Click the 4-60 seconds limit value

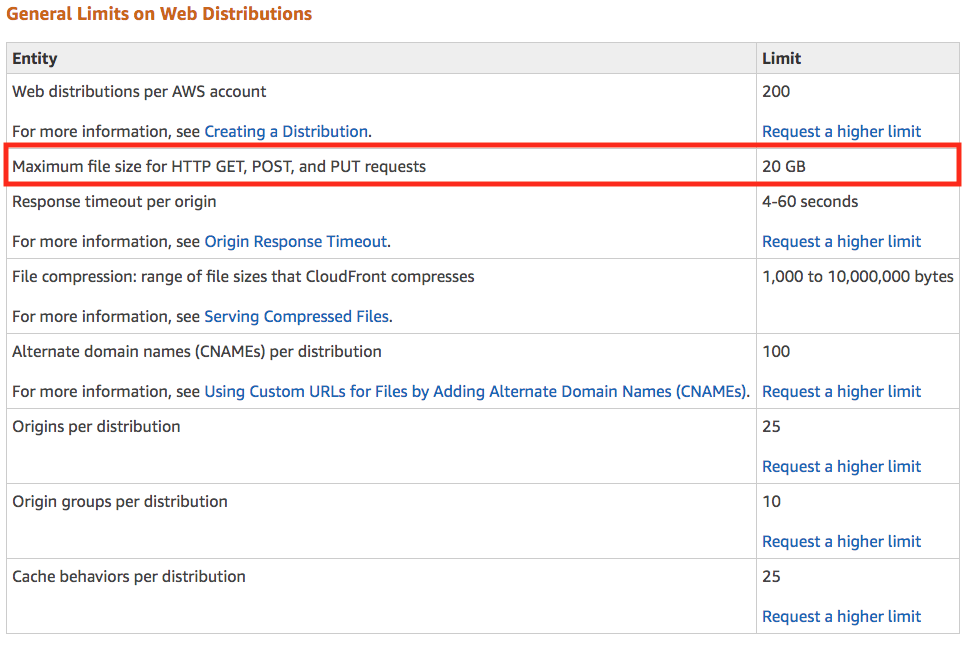(x=810, y=201)
